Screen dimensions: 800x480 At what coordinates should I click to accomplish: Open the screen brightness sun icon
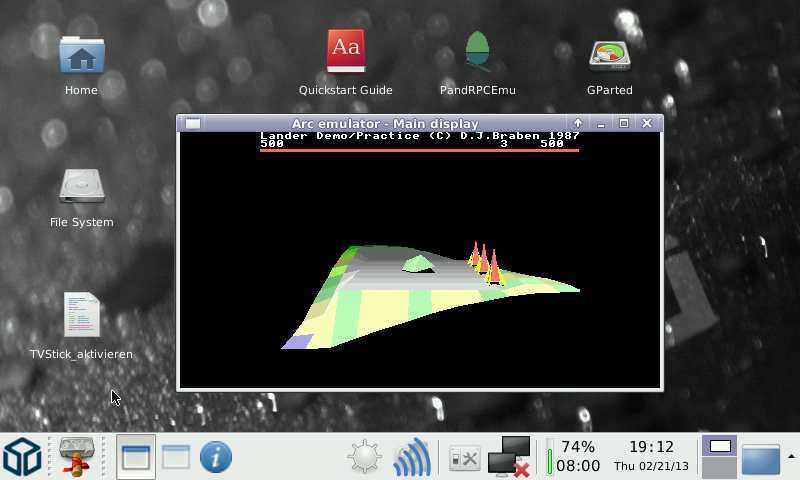pos(364,457)
